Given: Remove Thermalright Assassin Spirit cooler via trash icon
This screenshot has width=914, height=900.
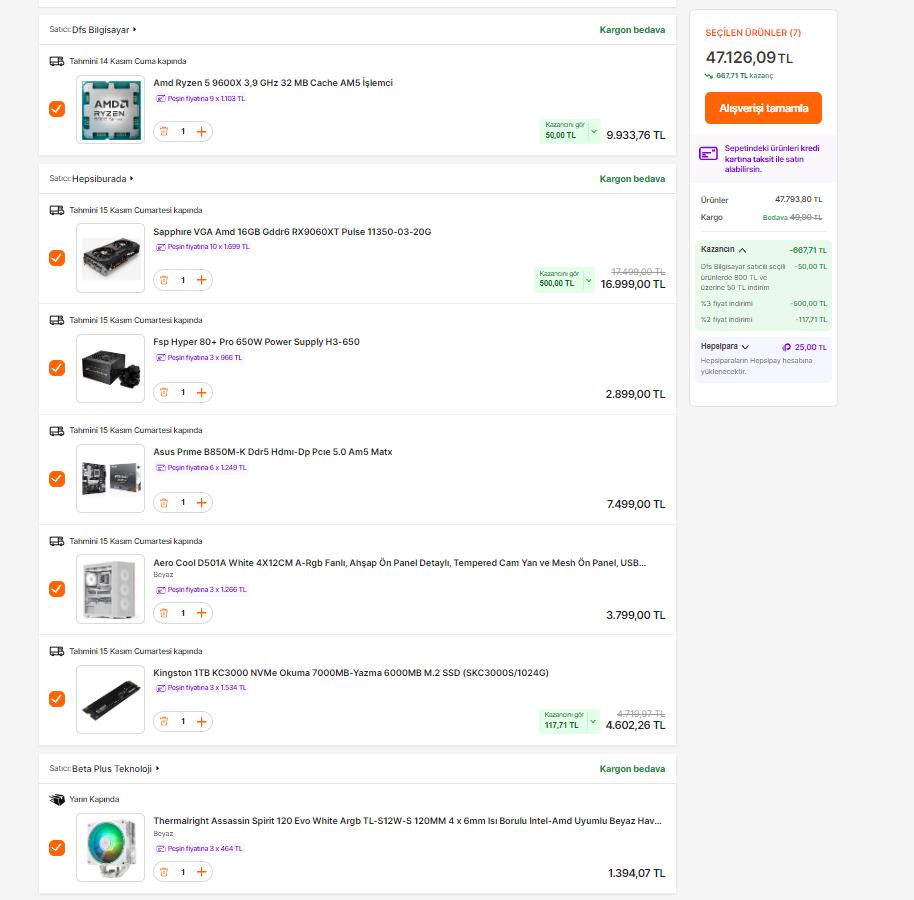Looking at the screenshot, I should pyautogui.click(x=164, y=872).
